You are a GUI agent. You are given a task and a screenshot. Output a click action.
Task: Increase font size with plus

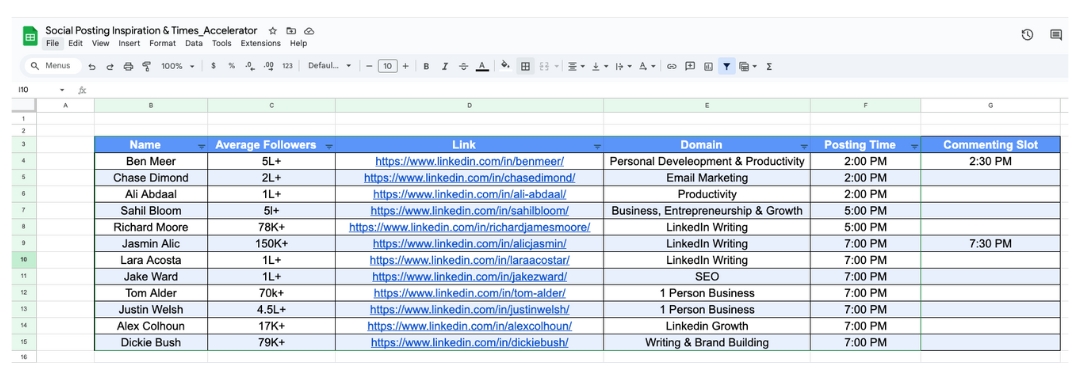pyautogui.click(x=405, y=66)
